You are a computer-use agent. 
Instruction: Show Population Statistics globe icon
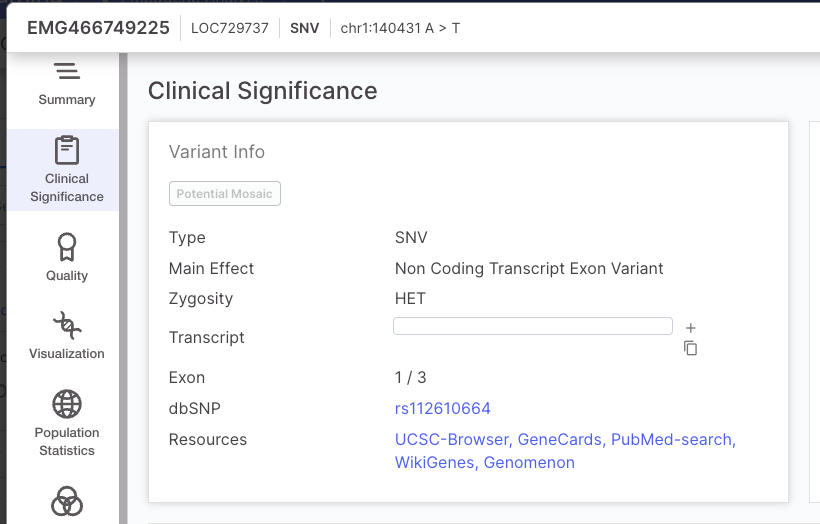[x=67, y=404]
